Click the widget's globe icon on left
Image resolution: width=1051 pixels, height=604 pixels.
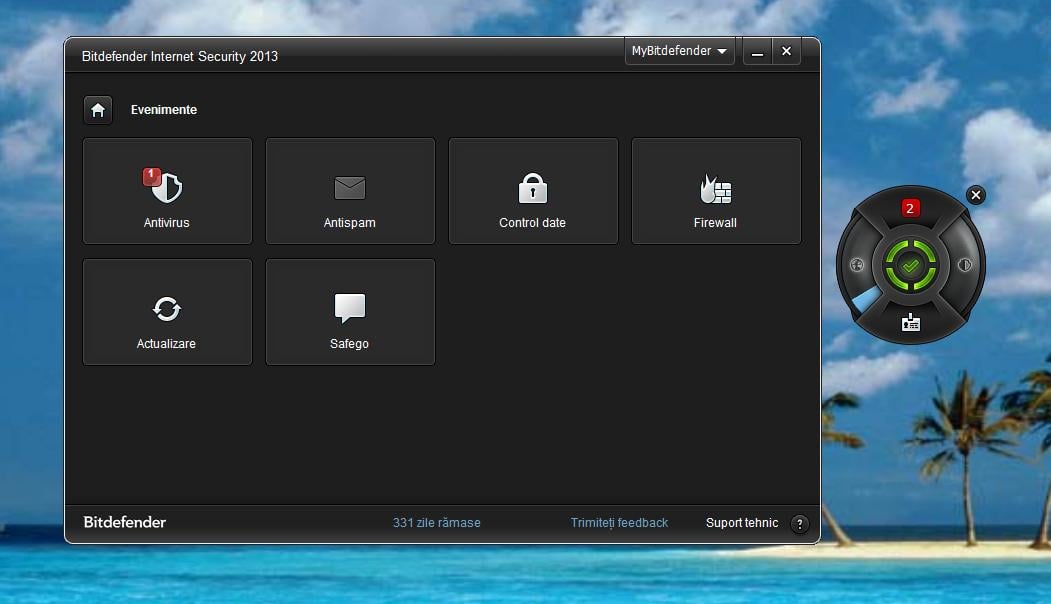click(857, 265)
